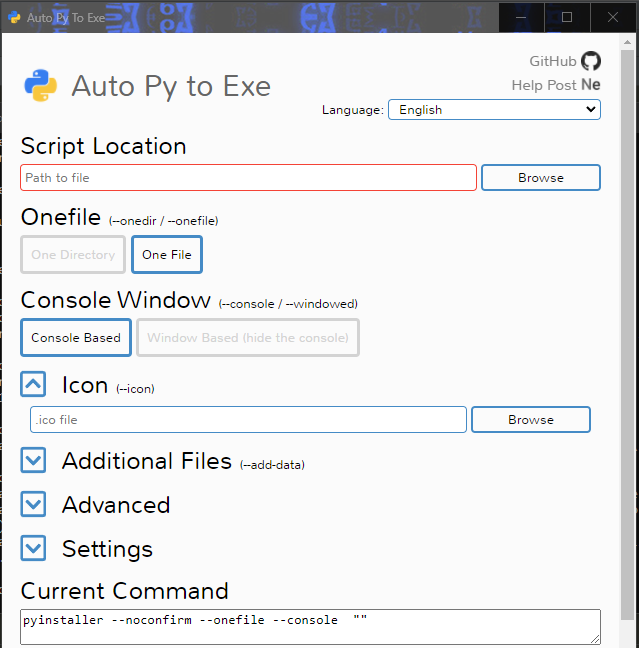The height and width of the screenshot is (648, 639).
Task: Expand the Settings section
Action: [34, 548]
